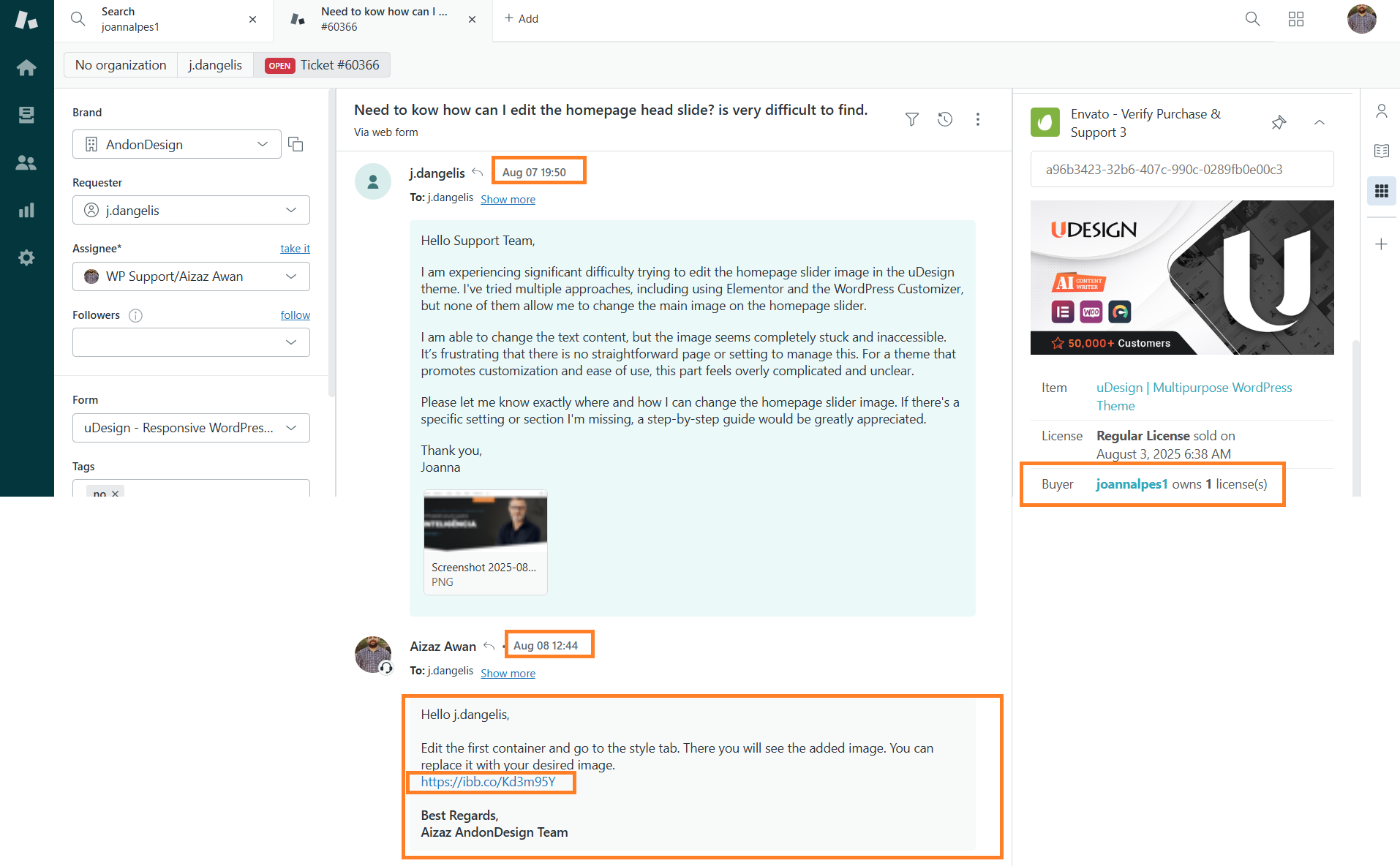Show ticket events history icon
Image resolution: width=1400 pixels, height=866 pixels.
tap(945, 119)
